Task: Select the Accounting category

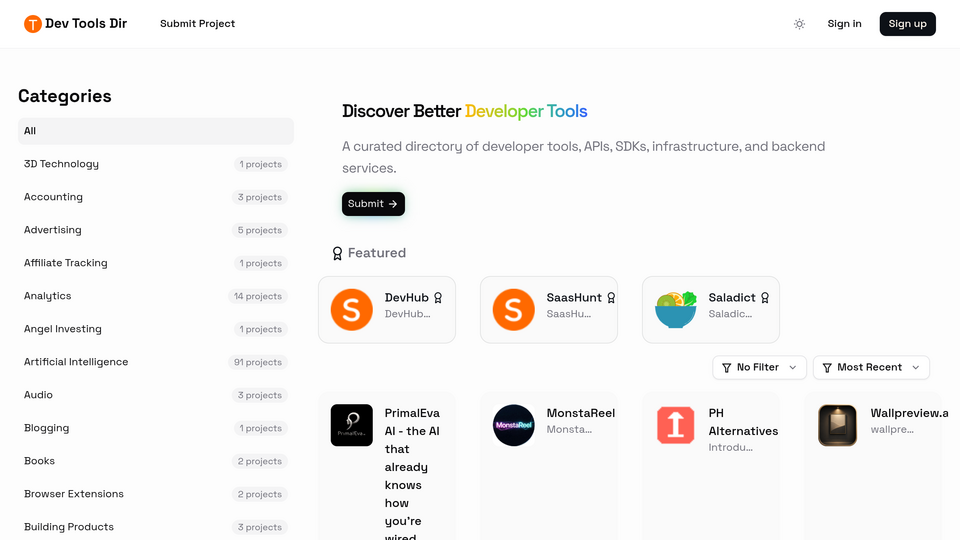Action: [x=156, y=197]
